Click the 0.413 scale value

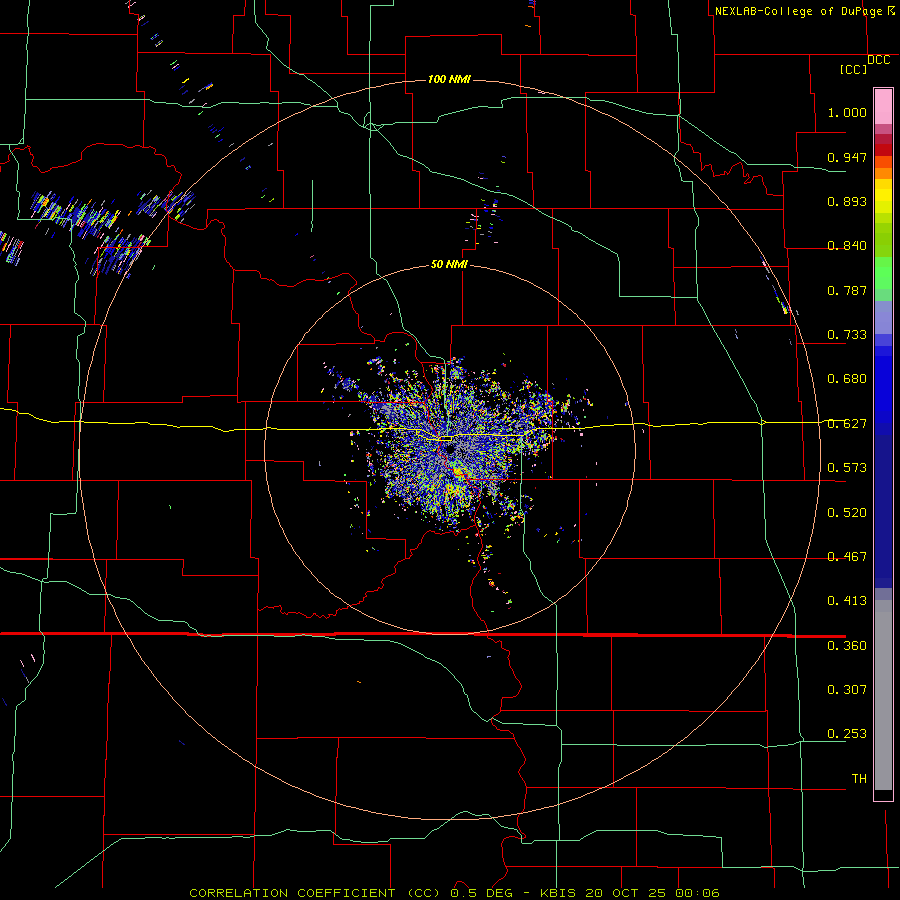point(847,601)
